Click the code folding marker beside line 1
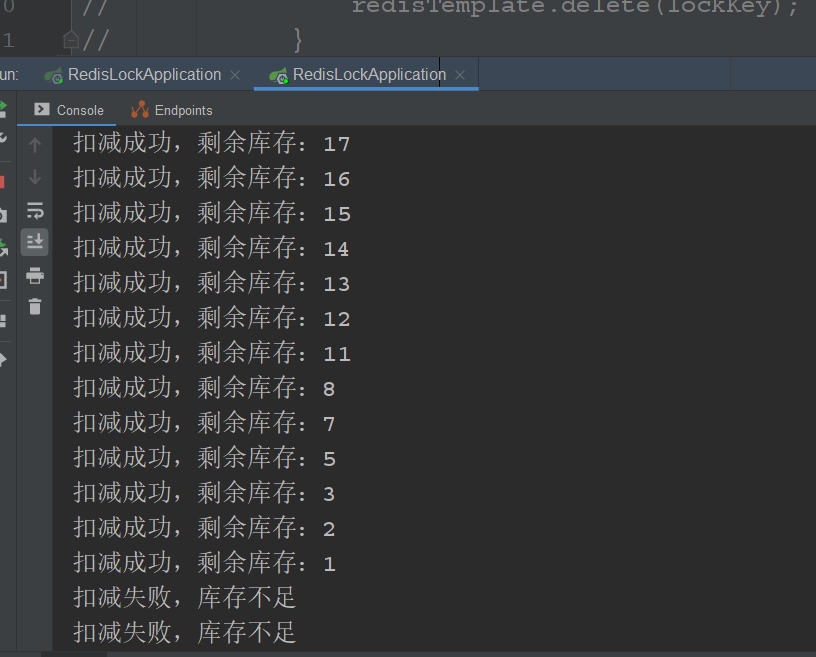The width and height of the screenshot is (816, 657). point(71,40)
